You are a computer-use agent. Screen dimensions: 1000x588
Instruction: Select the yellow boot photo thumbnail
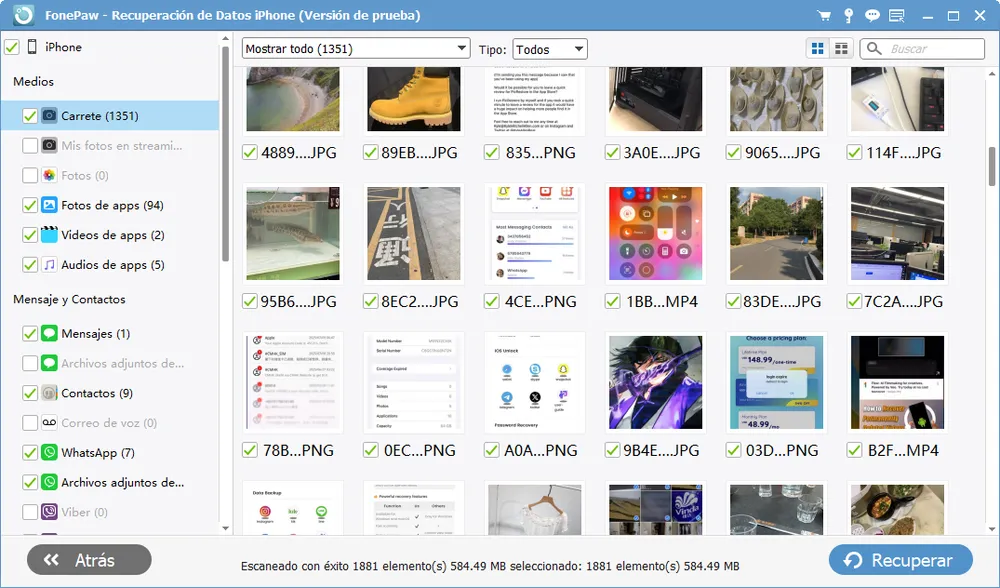point(414,100)
